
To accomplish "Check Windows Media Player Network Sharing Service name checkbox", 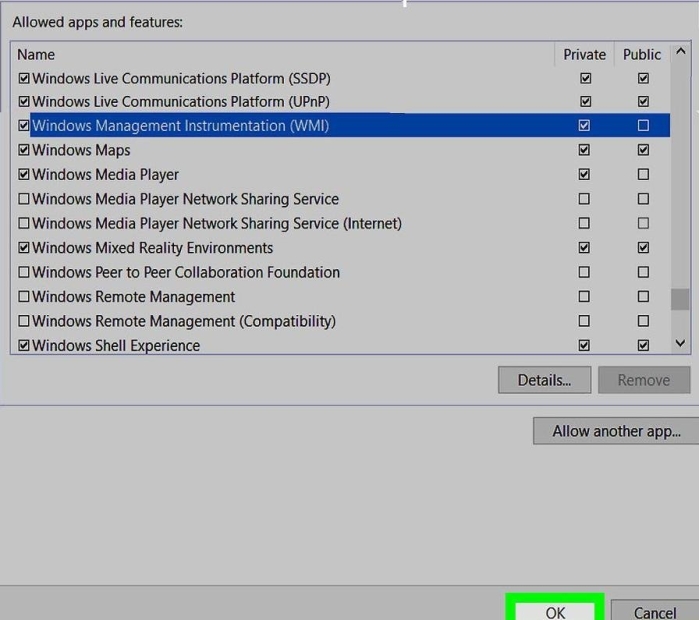I will [24, 199].
